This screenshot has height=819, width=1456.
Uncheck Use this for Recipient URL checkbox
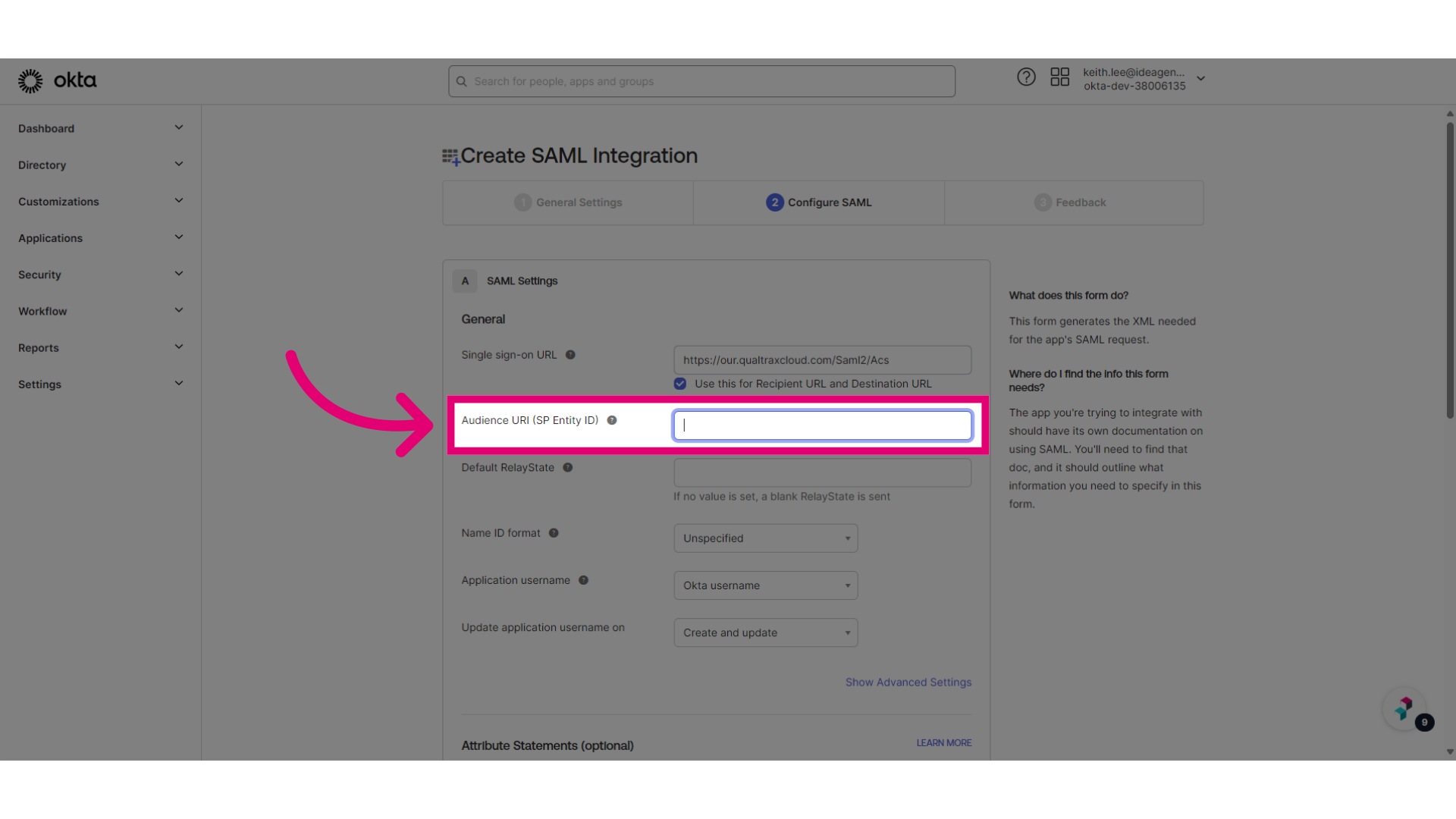(x=680, y=384)
